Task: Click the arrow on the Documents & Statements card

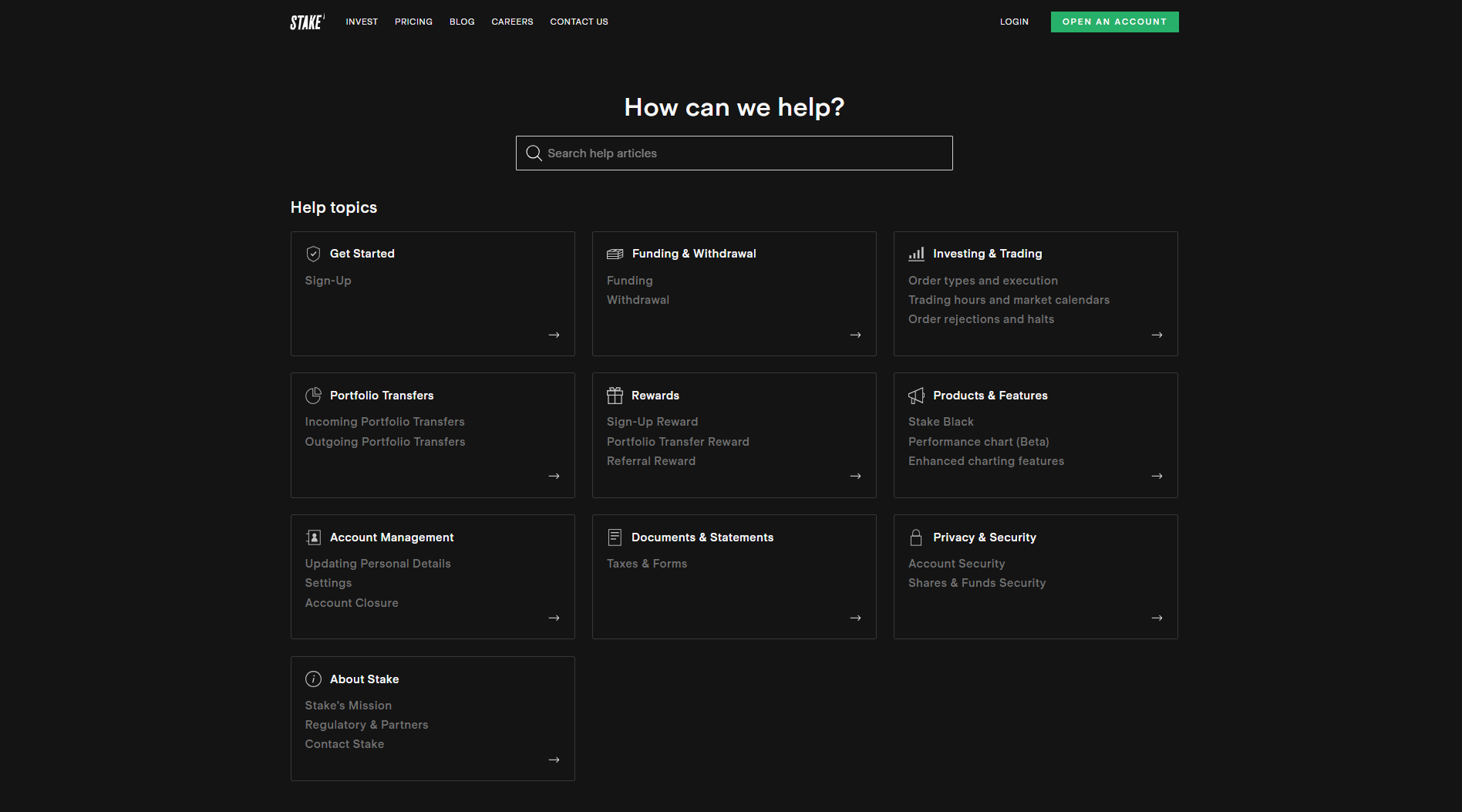Action: [x=855, y=618]
